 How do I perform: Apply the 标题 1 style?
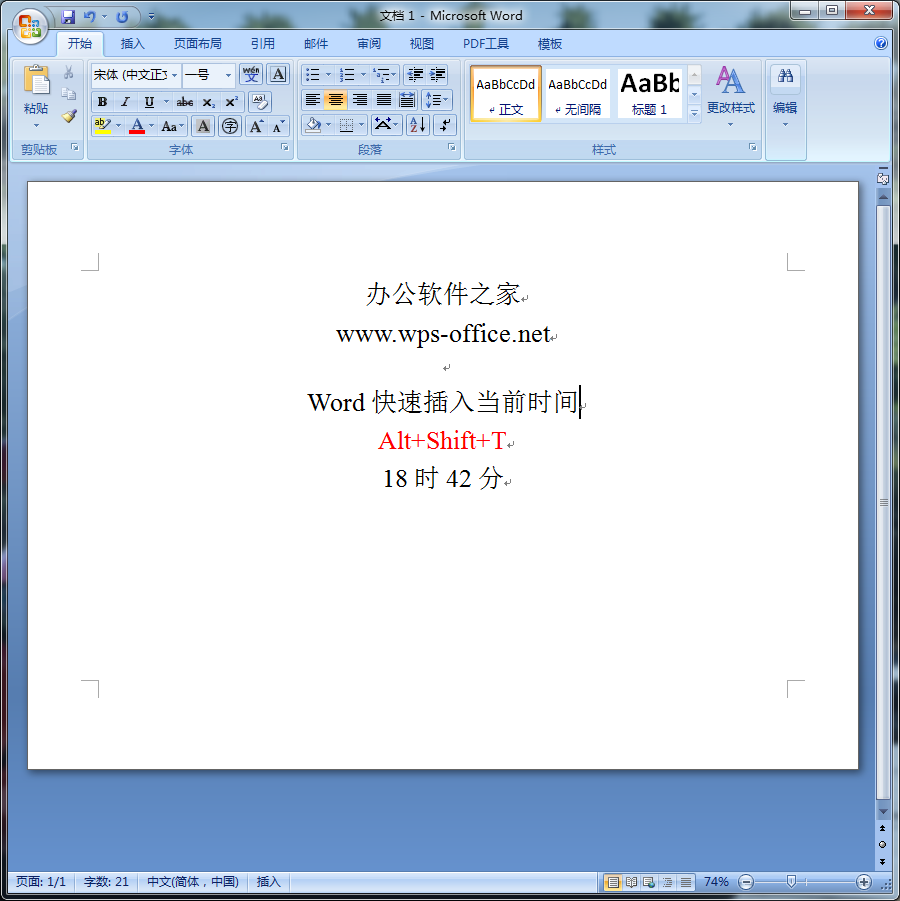click(x=650, y=94)
